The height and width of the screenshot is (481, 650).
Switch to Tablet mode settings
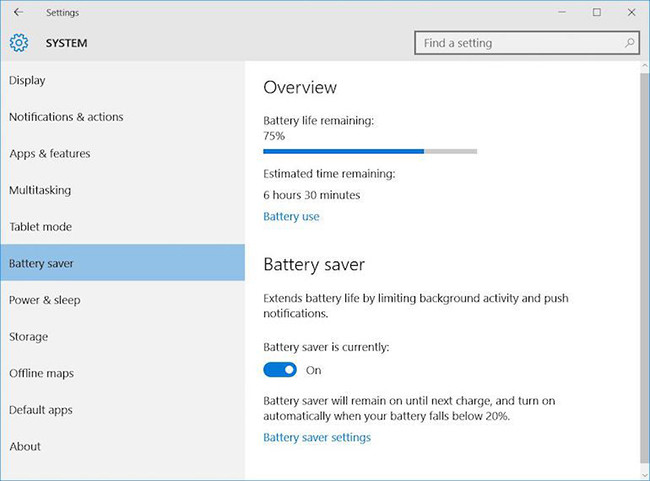[x=40, y=227]
